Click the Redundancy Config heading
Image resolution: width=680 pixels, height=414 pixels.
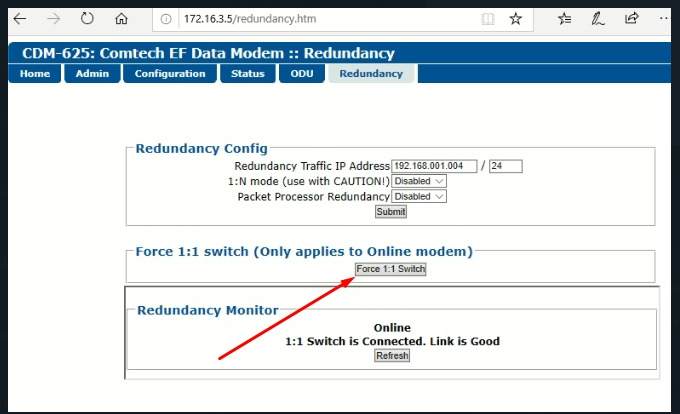(x=202, y=149)
